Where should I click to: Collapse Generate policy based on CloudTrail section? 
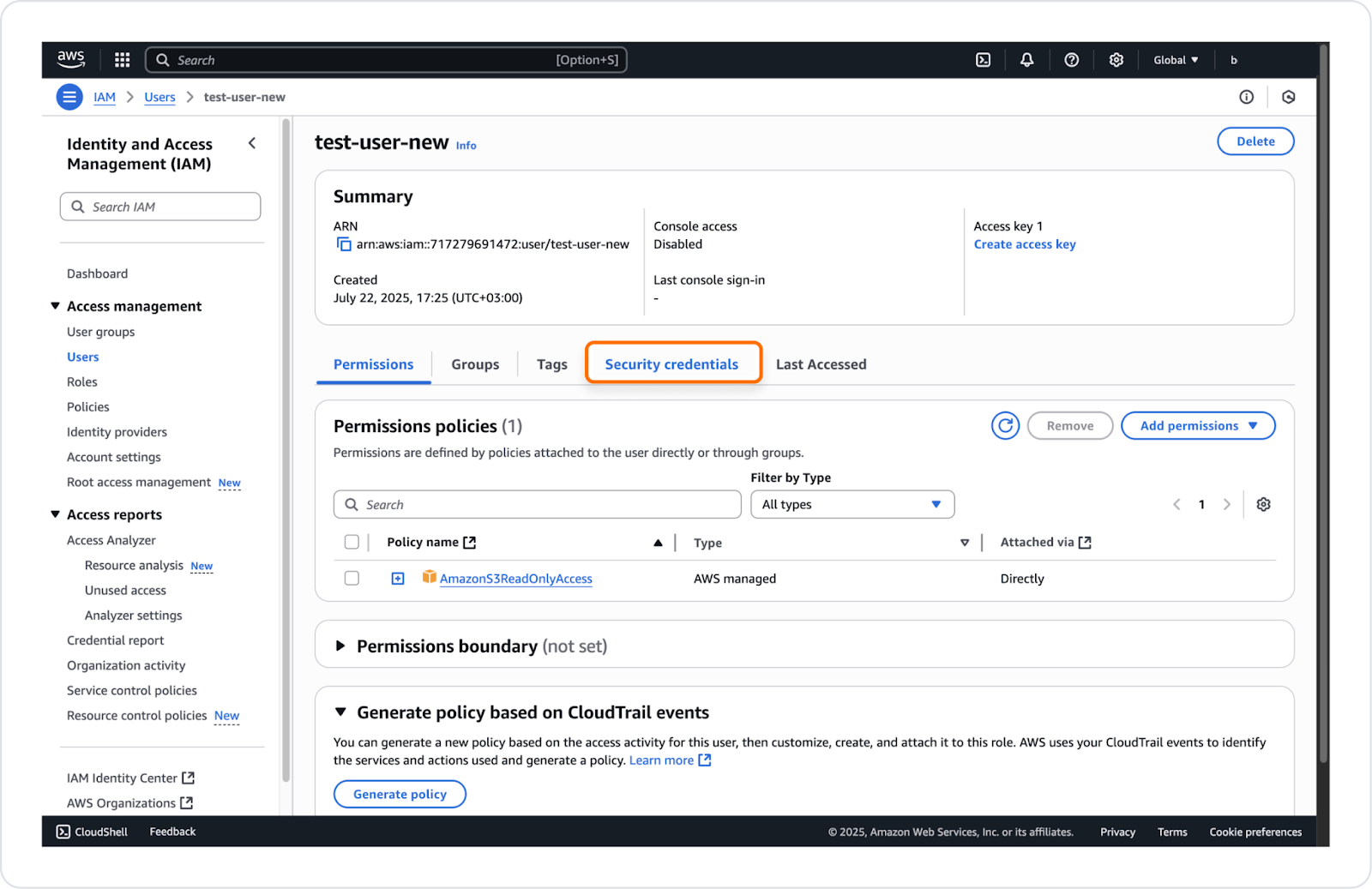[x=340, y=712]
